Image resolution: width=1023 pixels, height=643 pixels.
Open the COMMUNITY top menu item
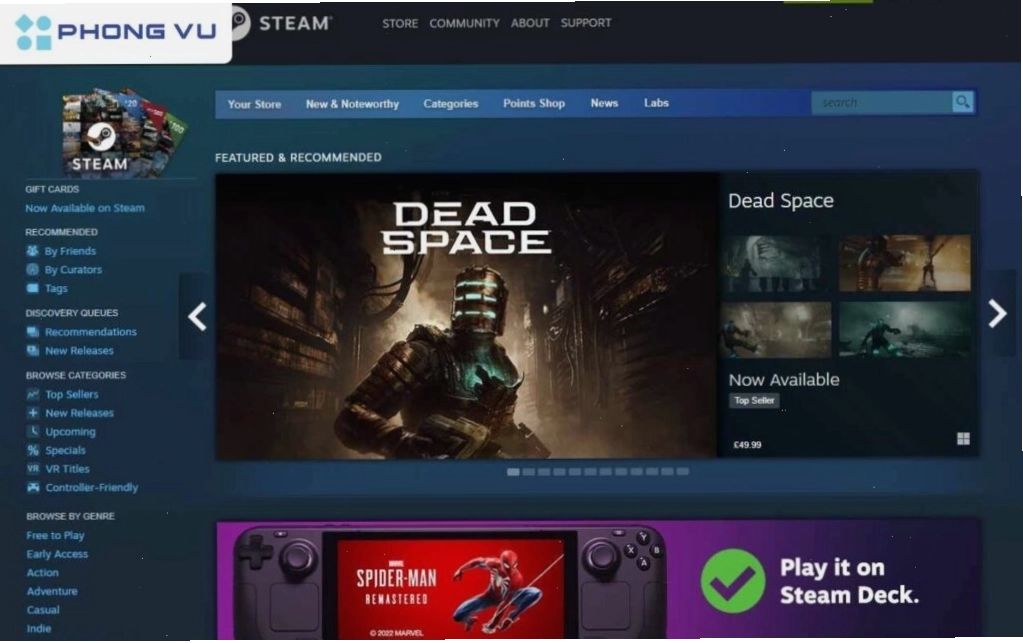464,23
